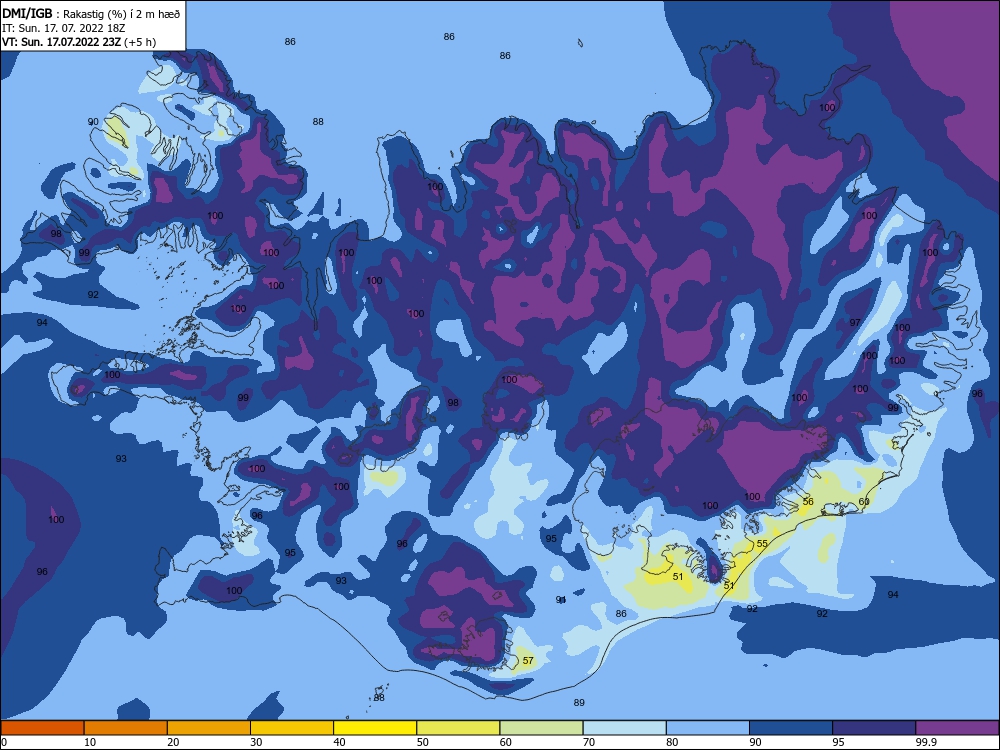Click the 'IT: Sun. 17. 07. 2022 18Z' line
This screenshot has width=1000, height=750.
pos(64,28)
